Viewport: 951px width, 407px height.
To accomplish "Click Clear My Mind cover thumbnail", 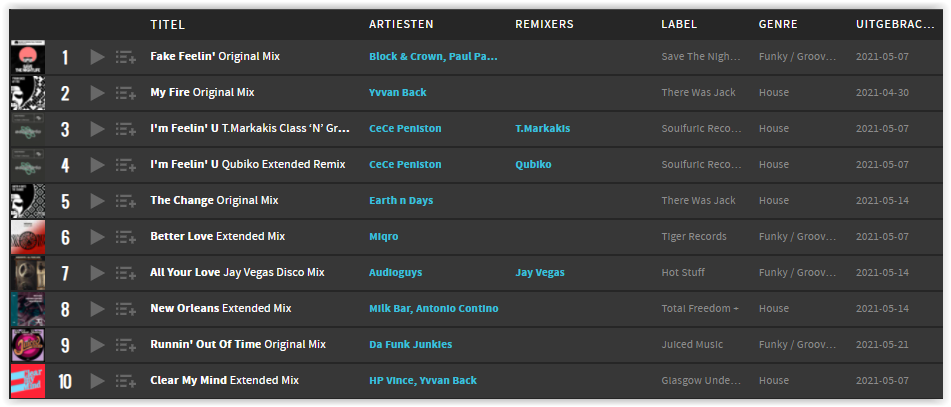I will click(x=28, y=381).
